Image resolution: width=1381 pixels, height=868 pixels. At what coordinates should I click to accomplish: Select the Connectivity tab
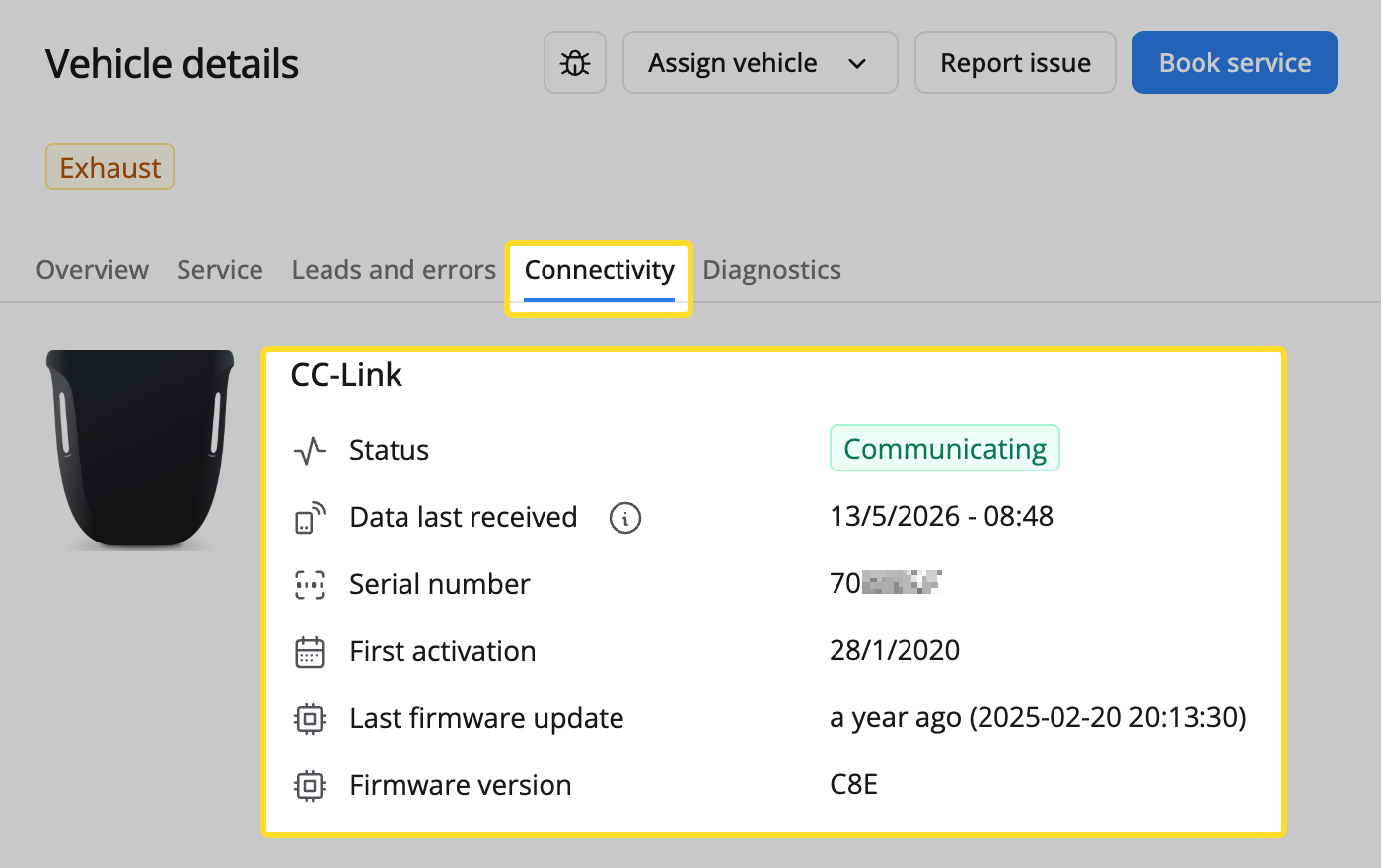coord(600,272)
